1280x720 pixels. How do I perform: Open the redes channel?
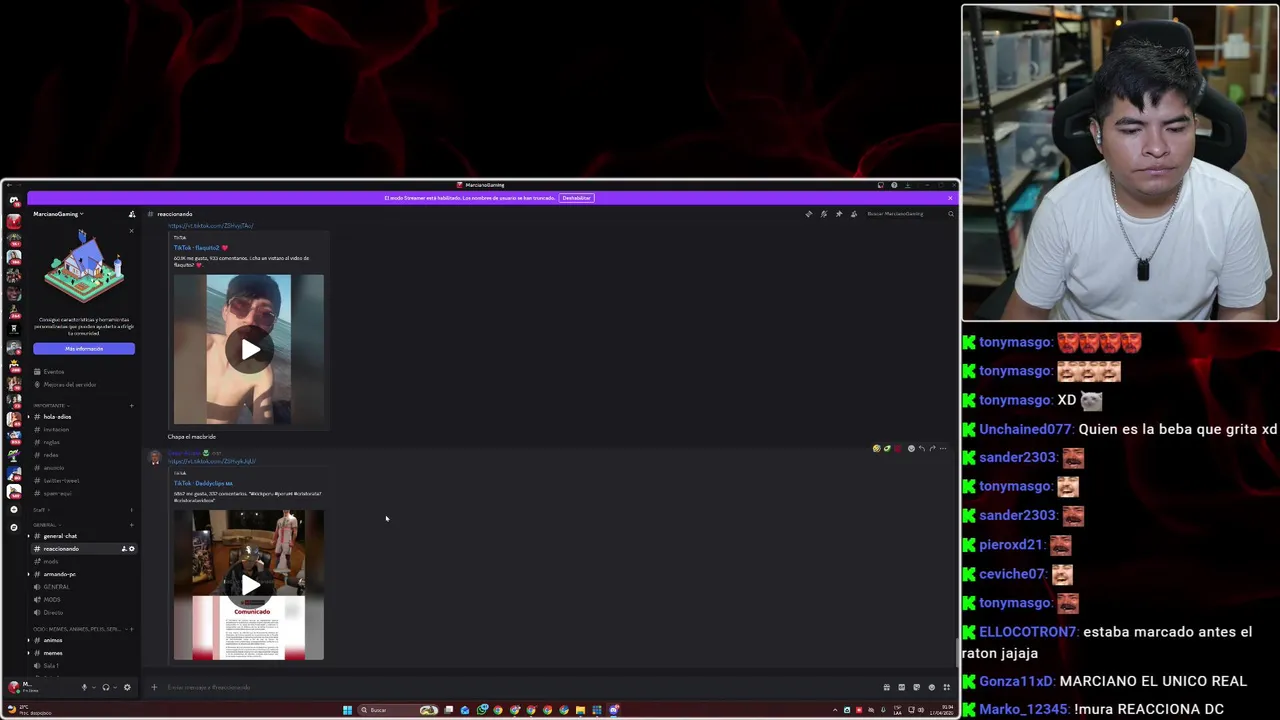(x=51, y=455)
